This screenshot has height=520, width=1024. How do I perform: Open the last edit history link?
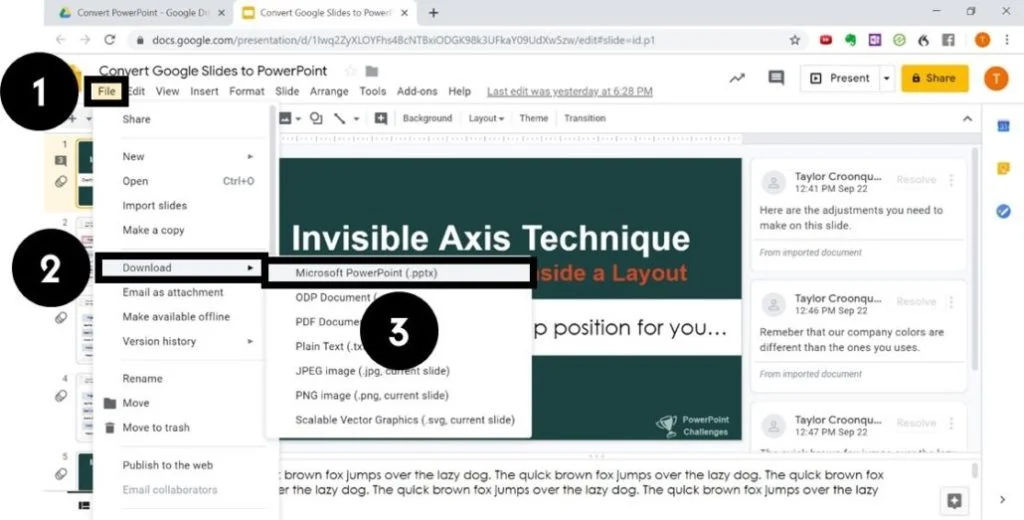coord(569,91)
